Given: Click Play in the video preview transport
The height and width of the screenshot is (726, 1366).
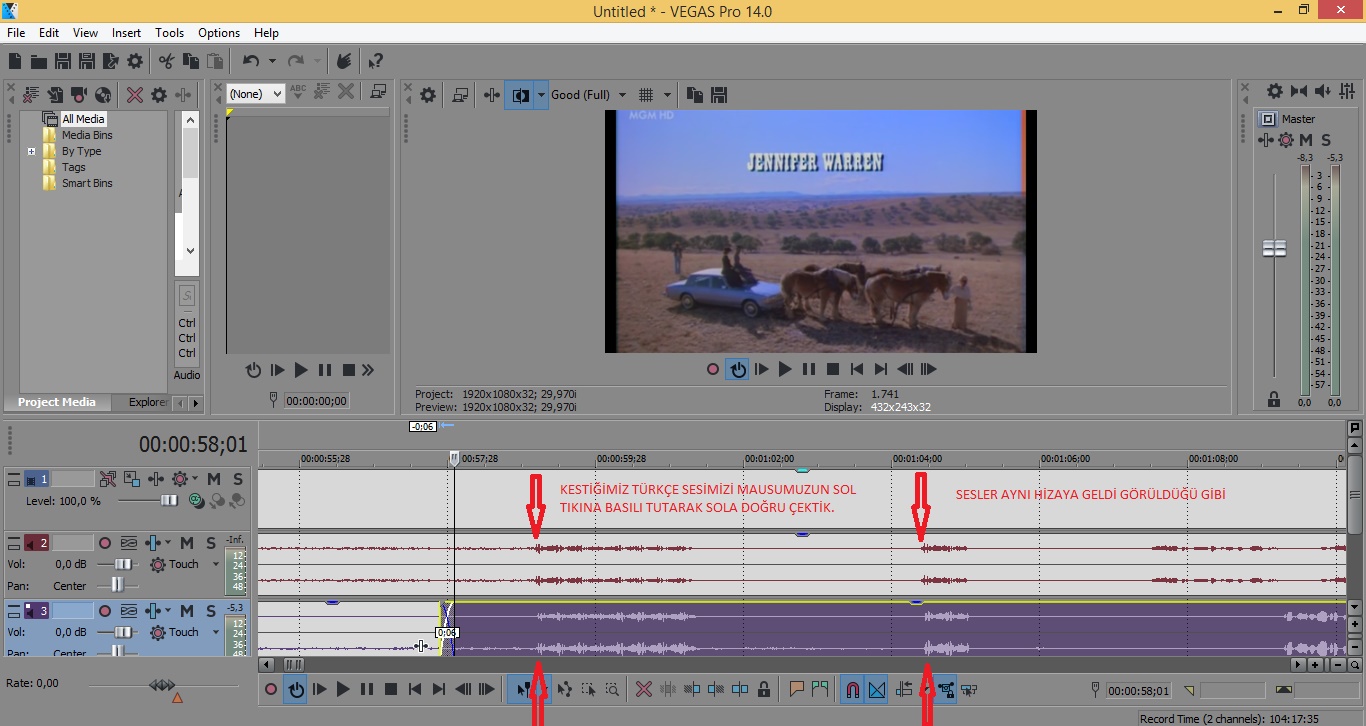Looking at the screenshot, I should [x=785, y=369].
